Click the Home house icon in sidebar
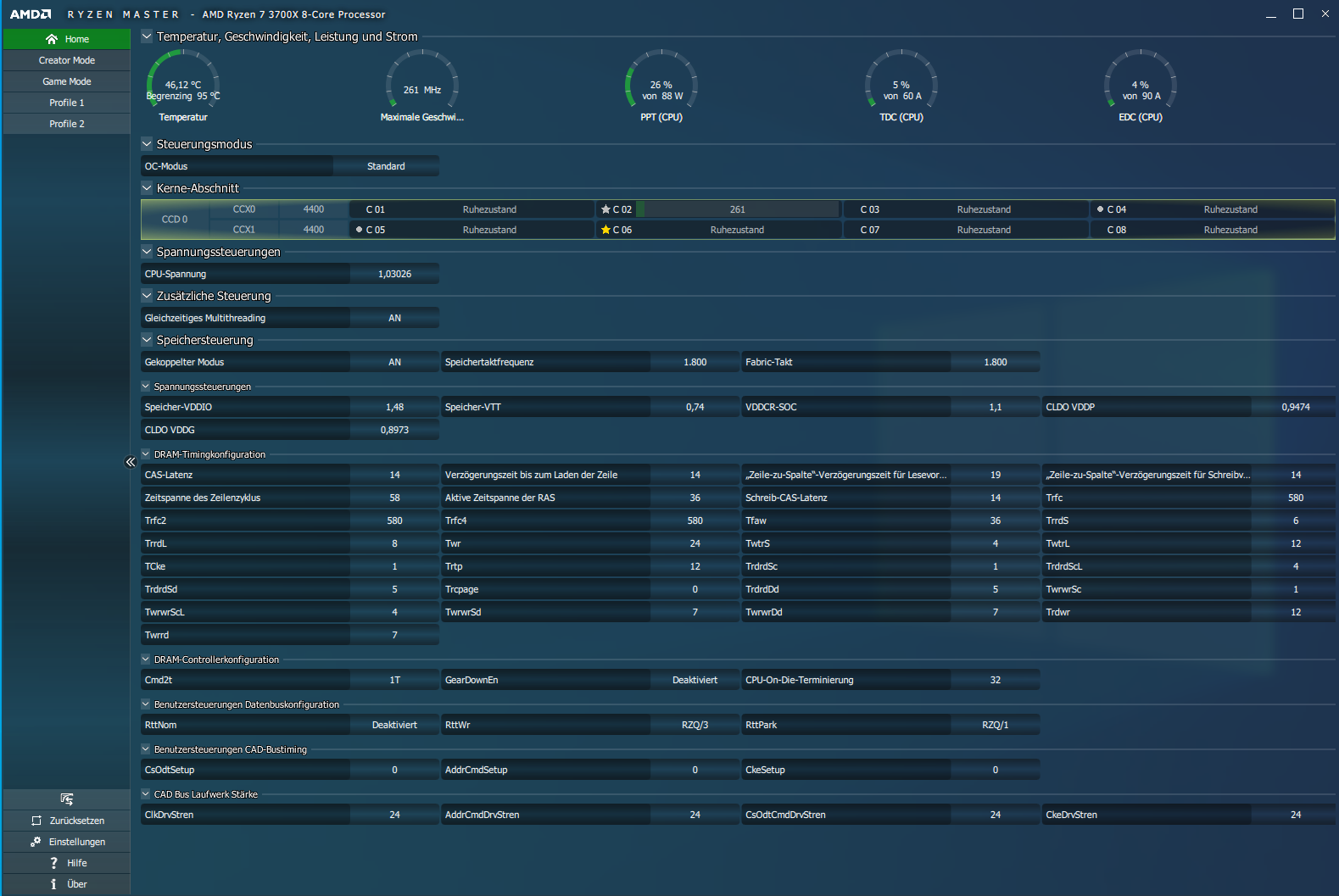Image resolution: width=1339 pixels, height=896 pixels. 52,39
